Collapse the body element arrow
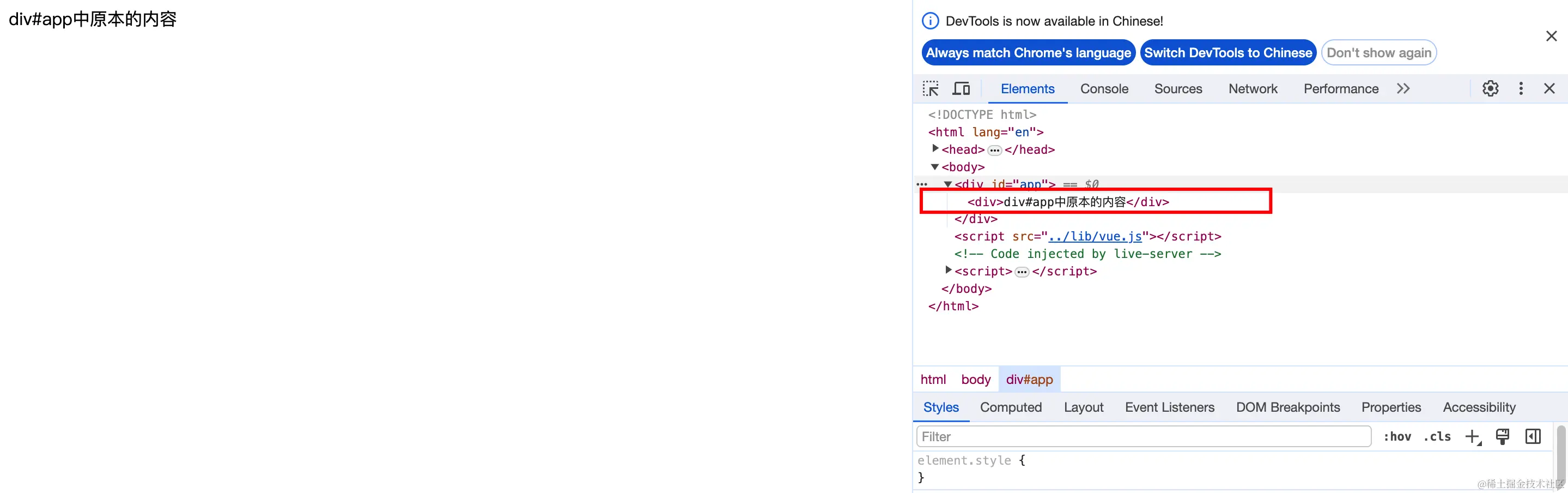The height and width of the screenshot is (493, 1568). [935, 167]
